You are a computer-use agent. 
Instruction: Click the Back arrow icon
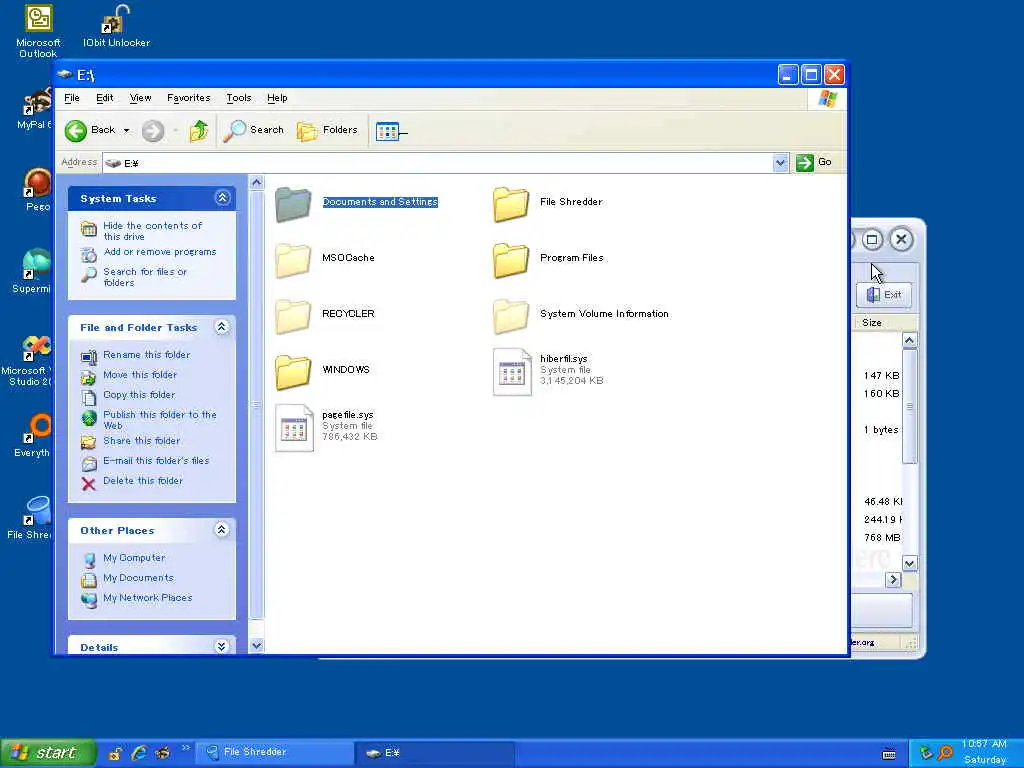(x=76, y=131)
